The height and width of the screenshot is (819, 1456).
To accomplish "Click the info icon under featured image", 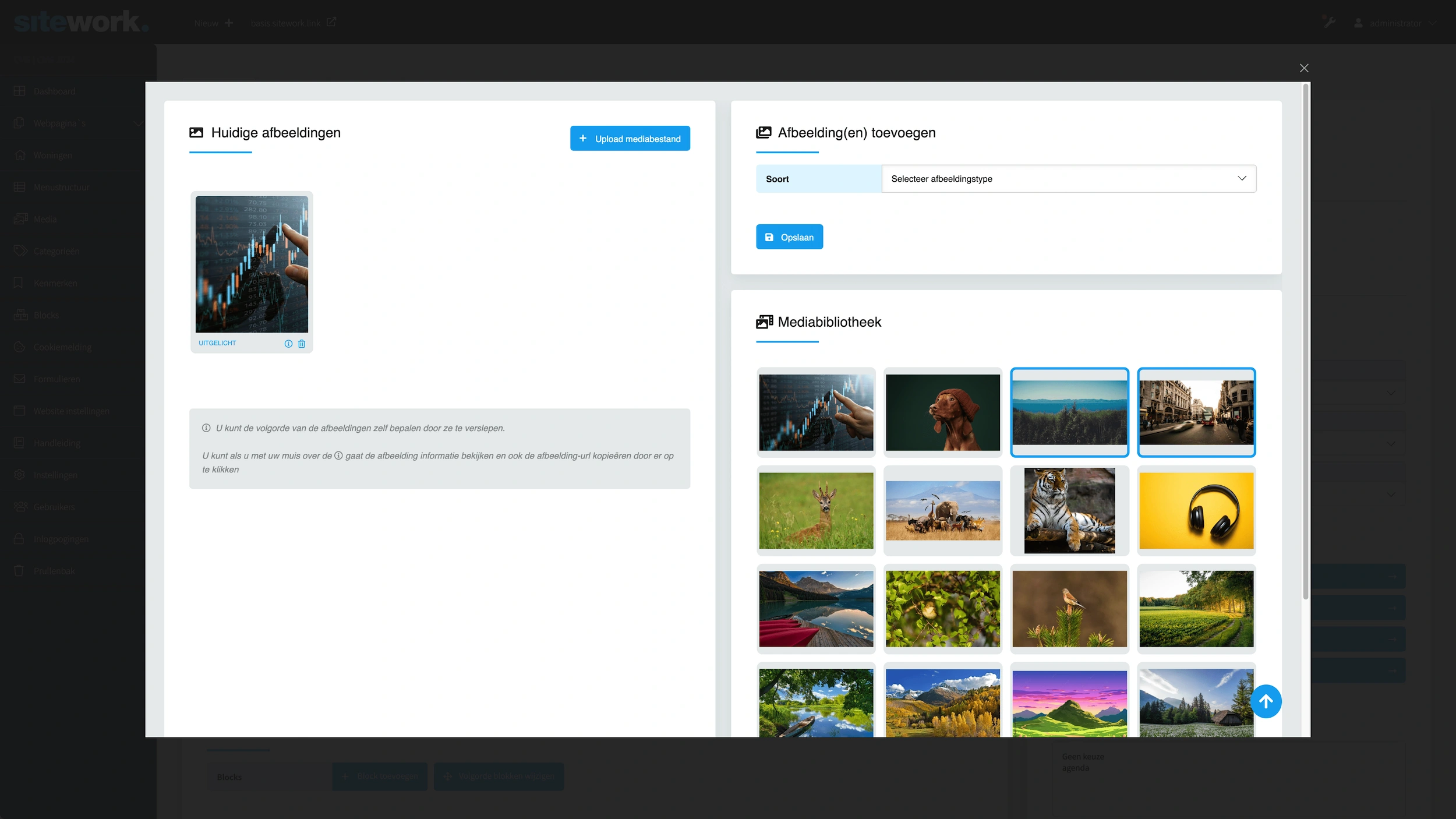I will [x=288, y=344].
